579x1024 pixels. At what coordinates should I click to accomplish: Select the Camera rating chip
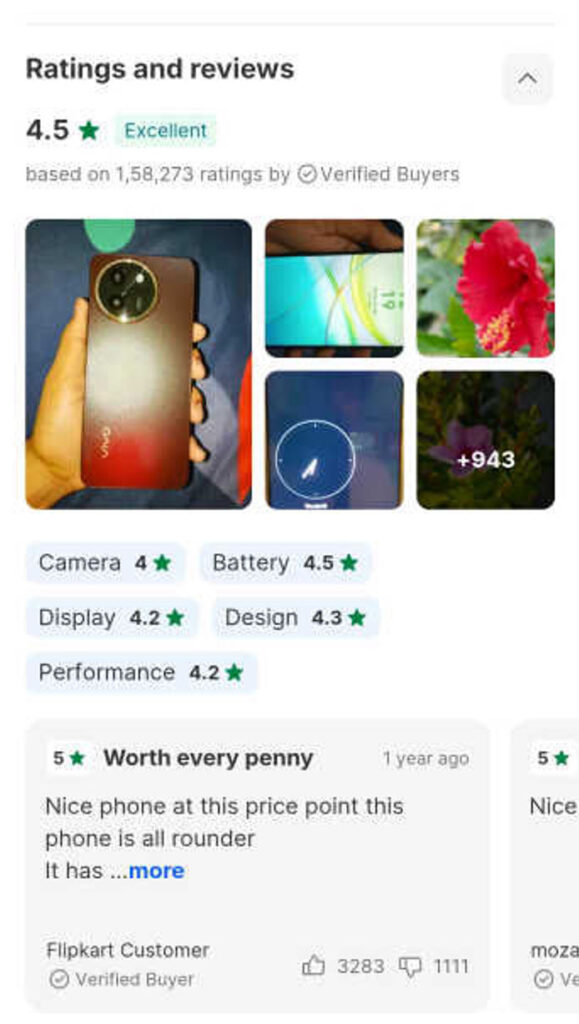pyautogui.click(x=105, y=562)
